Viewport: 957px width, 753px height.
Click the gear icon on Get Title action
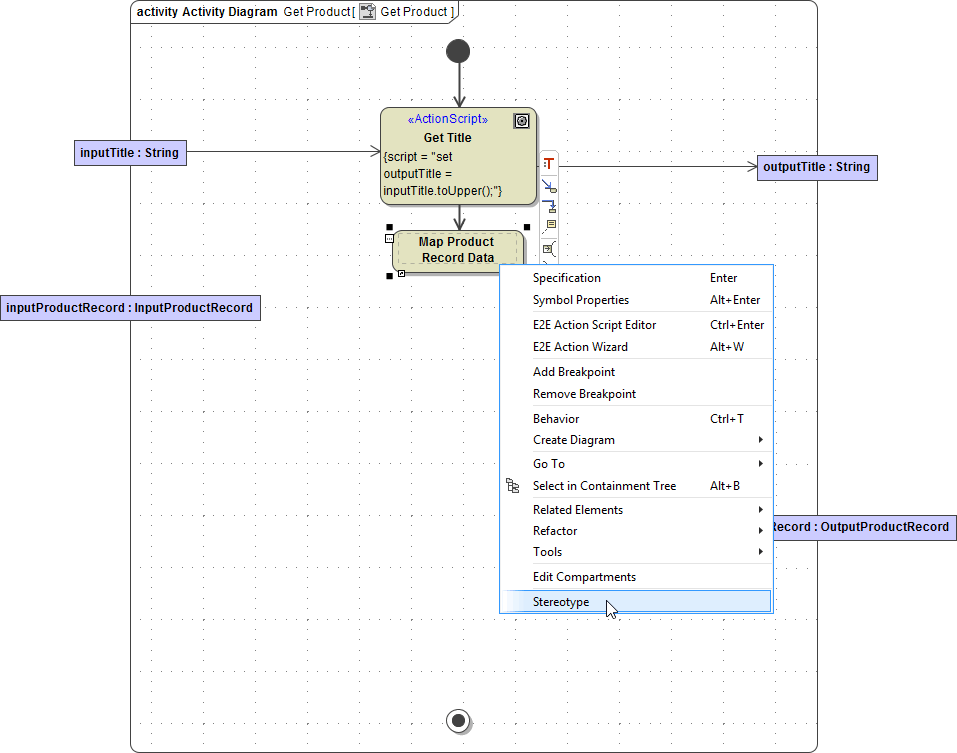[x=521, y=121]
